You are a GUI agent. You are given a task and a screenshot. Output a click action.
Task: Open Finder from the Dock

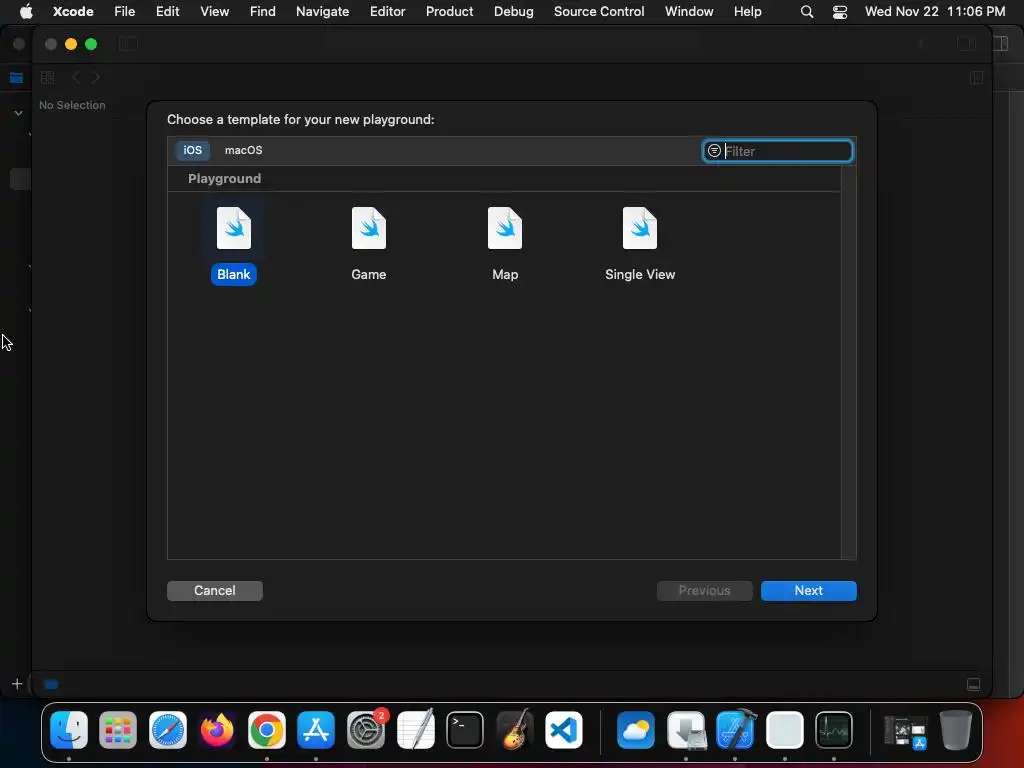69,729
